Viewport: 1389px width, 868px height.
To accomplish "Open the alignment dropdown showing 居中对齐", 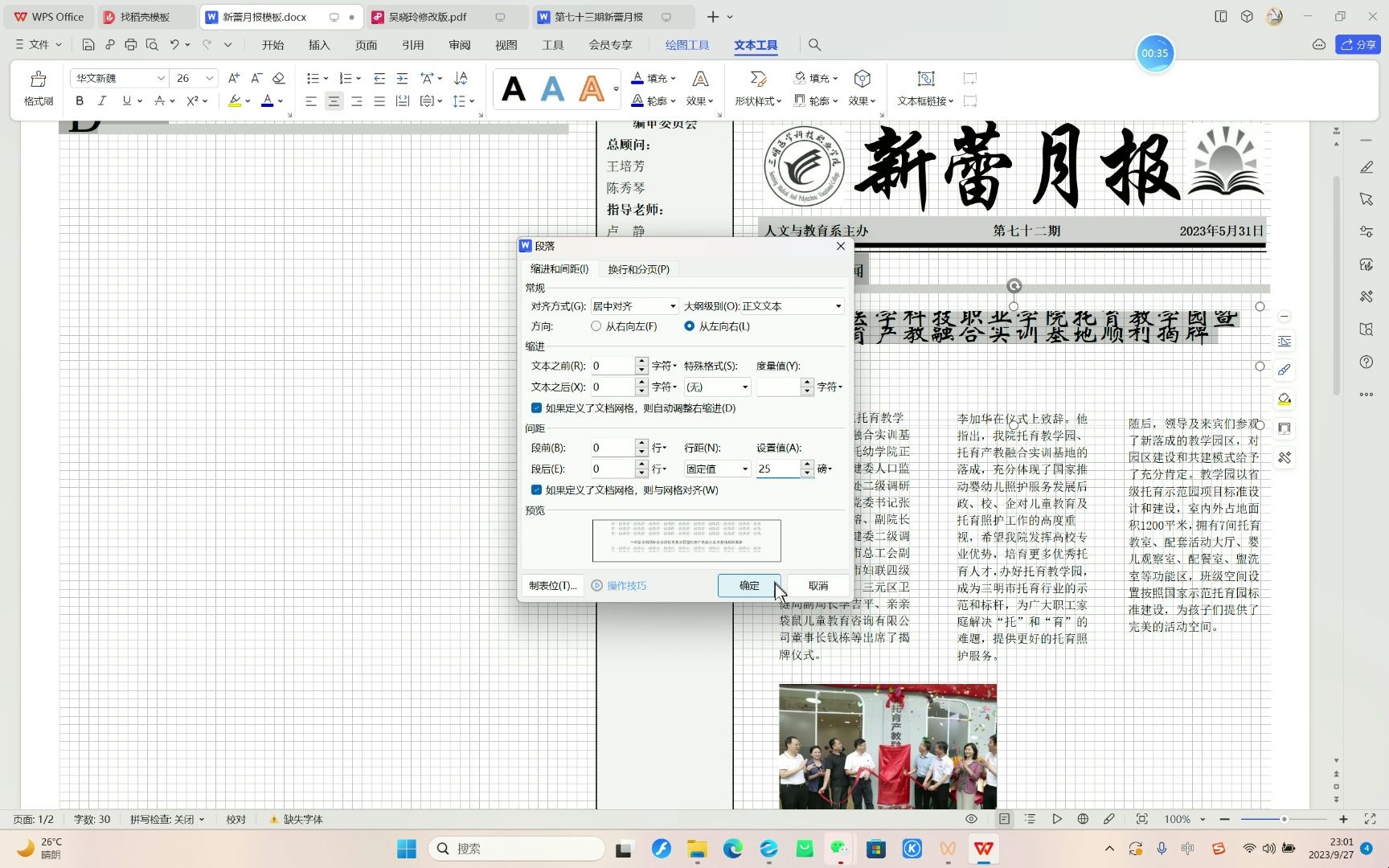I will click(x=634, y=306).
